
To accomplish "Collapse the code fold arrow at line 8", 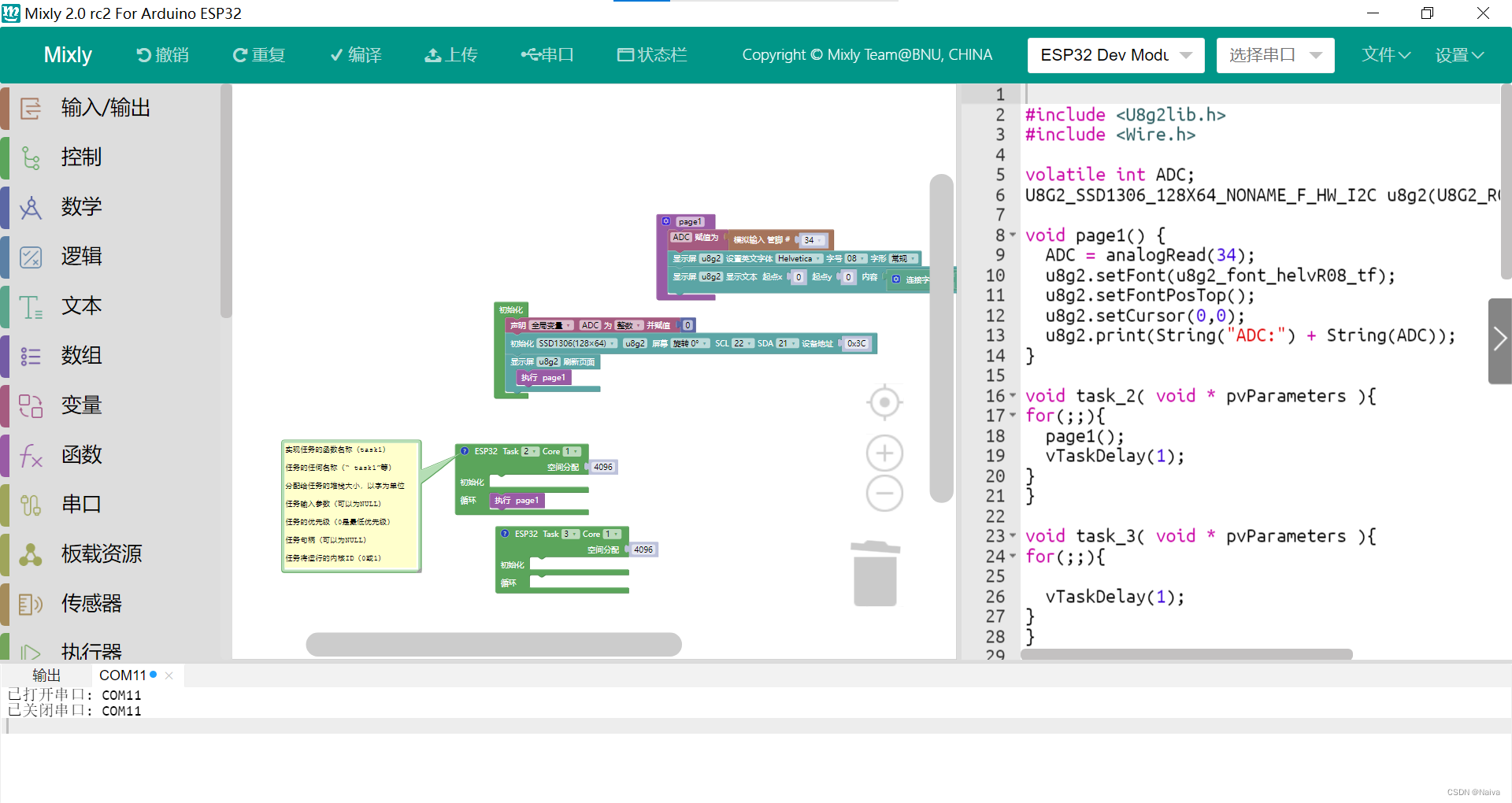I will pyautogui.click(x=1013, y=235).
